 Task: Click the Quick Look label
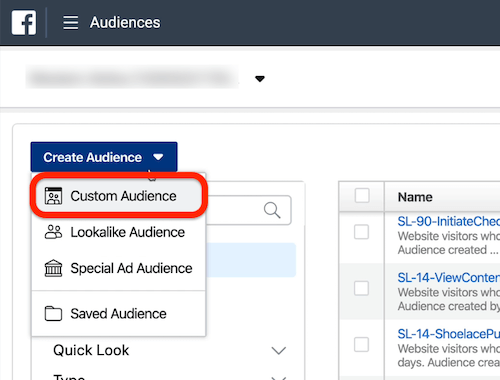point(91,350)
